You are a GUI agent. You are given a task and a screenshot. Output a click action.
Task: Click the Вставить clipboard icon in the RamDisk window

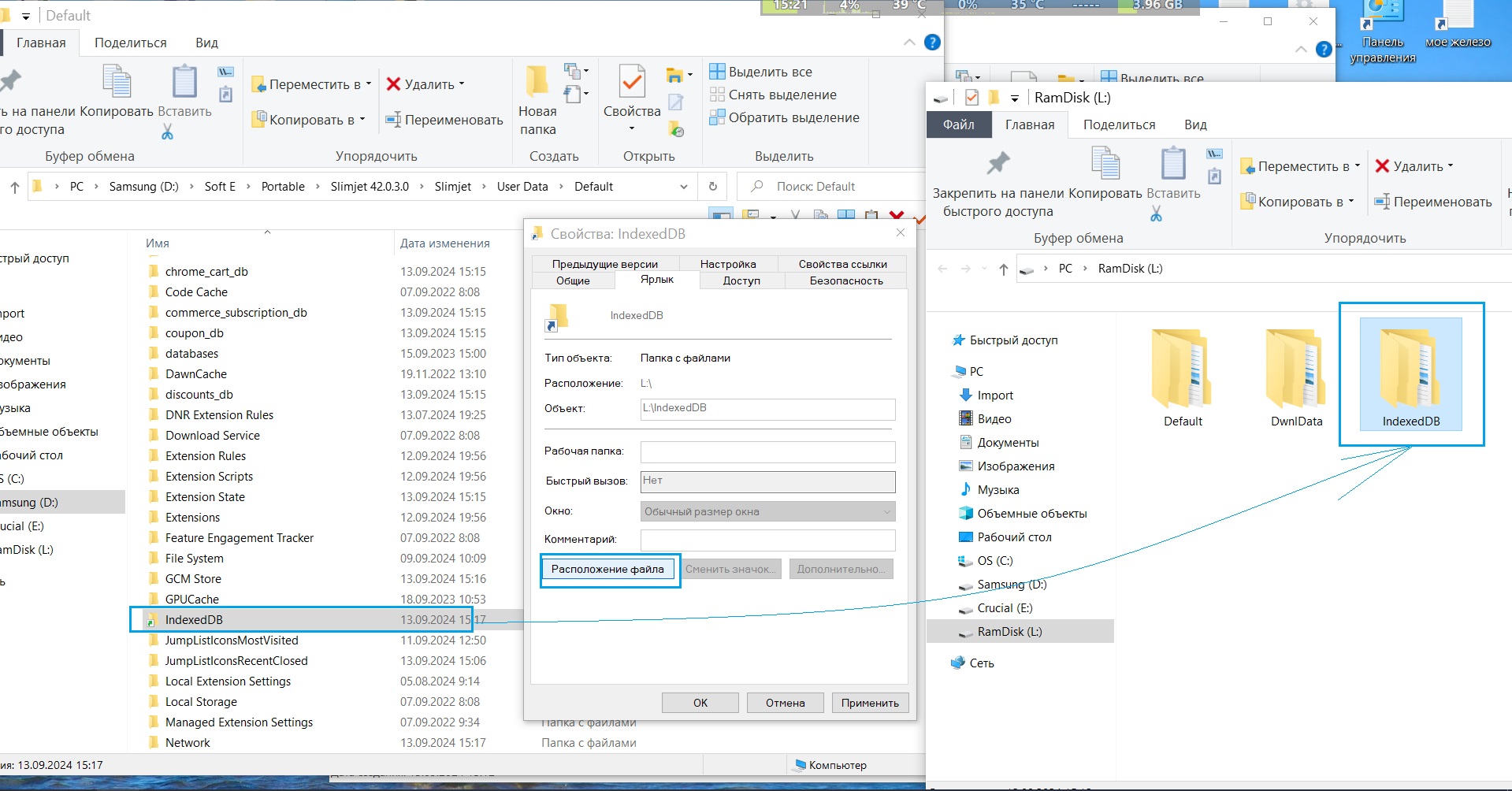click(1173, 163)
